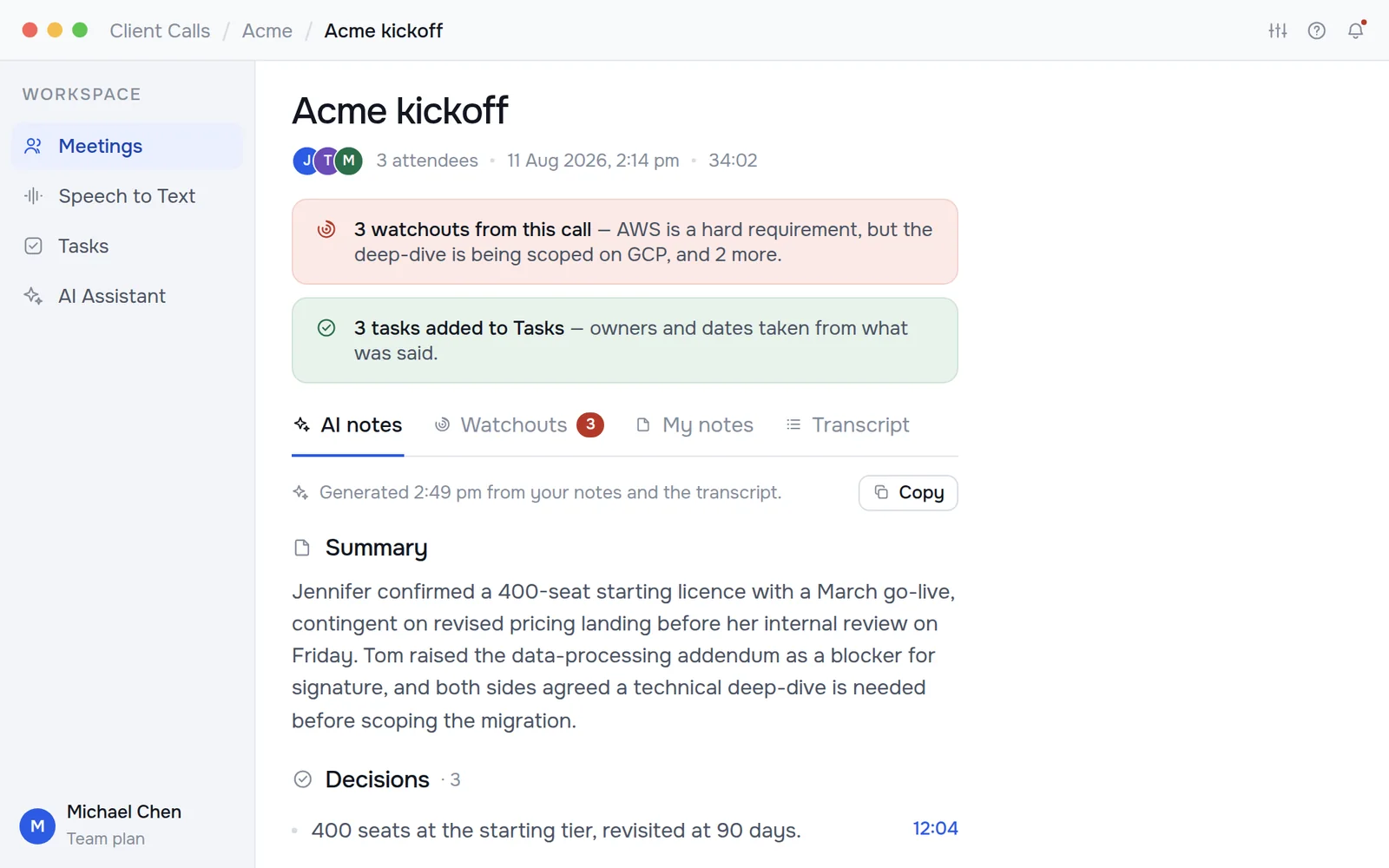Open the Transcript tab

(847, 425)
